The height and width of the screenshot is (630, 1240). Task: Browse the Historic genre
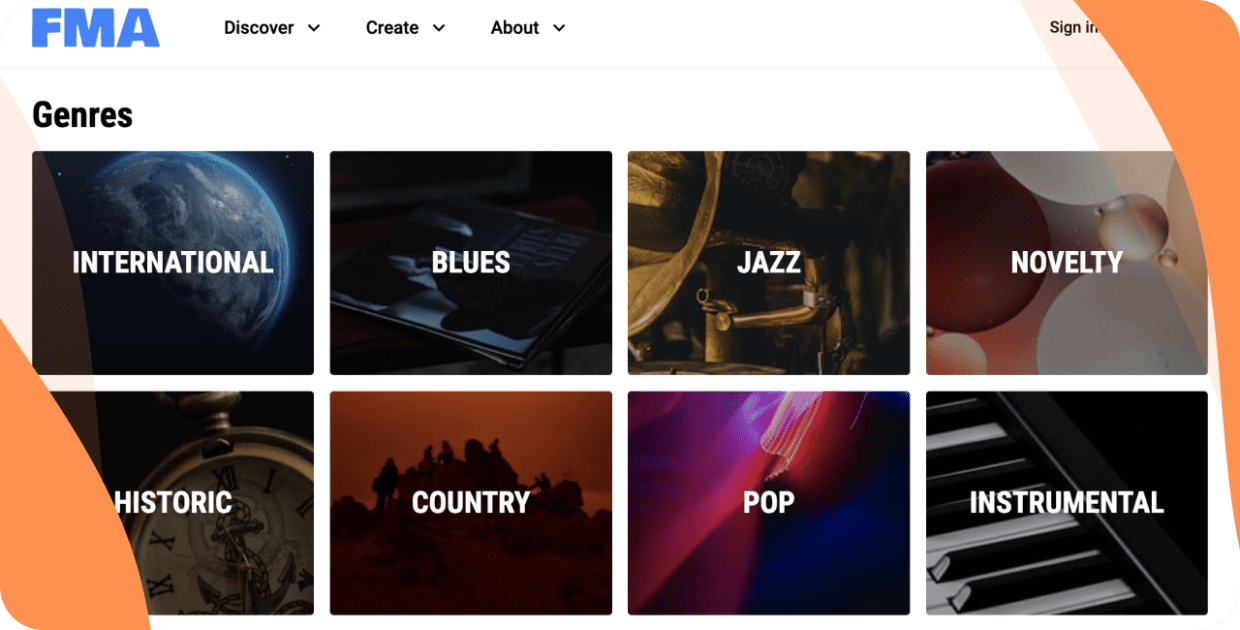pos(172,503)
